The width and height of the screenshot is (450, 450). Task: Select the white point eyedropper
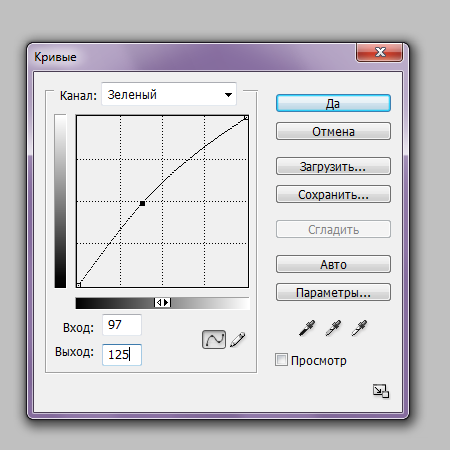(359, 328)
